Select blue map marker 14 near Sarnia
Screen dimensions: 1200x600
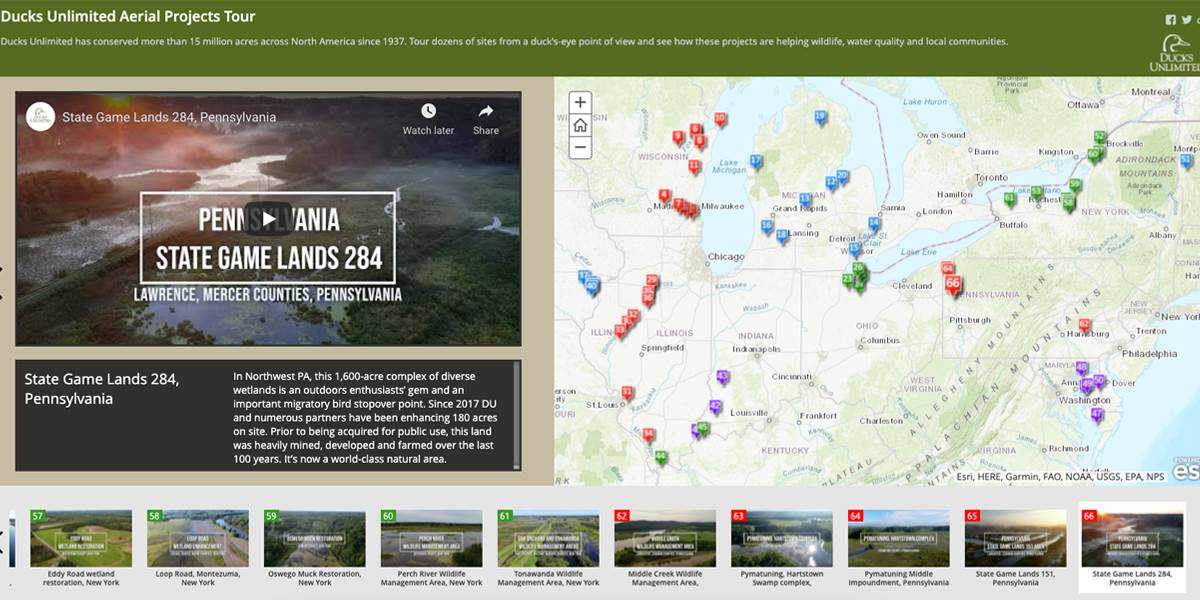(873, 224)
